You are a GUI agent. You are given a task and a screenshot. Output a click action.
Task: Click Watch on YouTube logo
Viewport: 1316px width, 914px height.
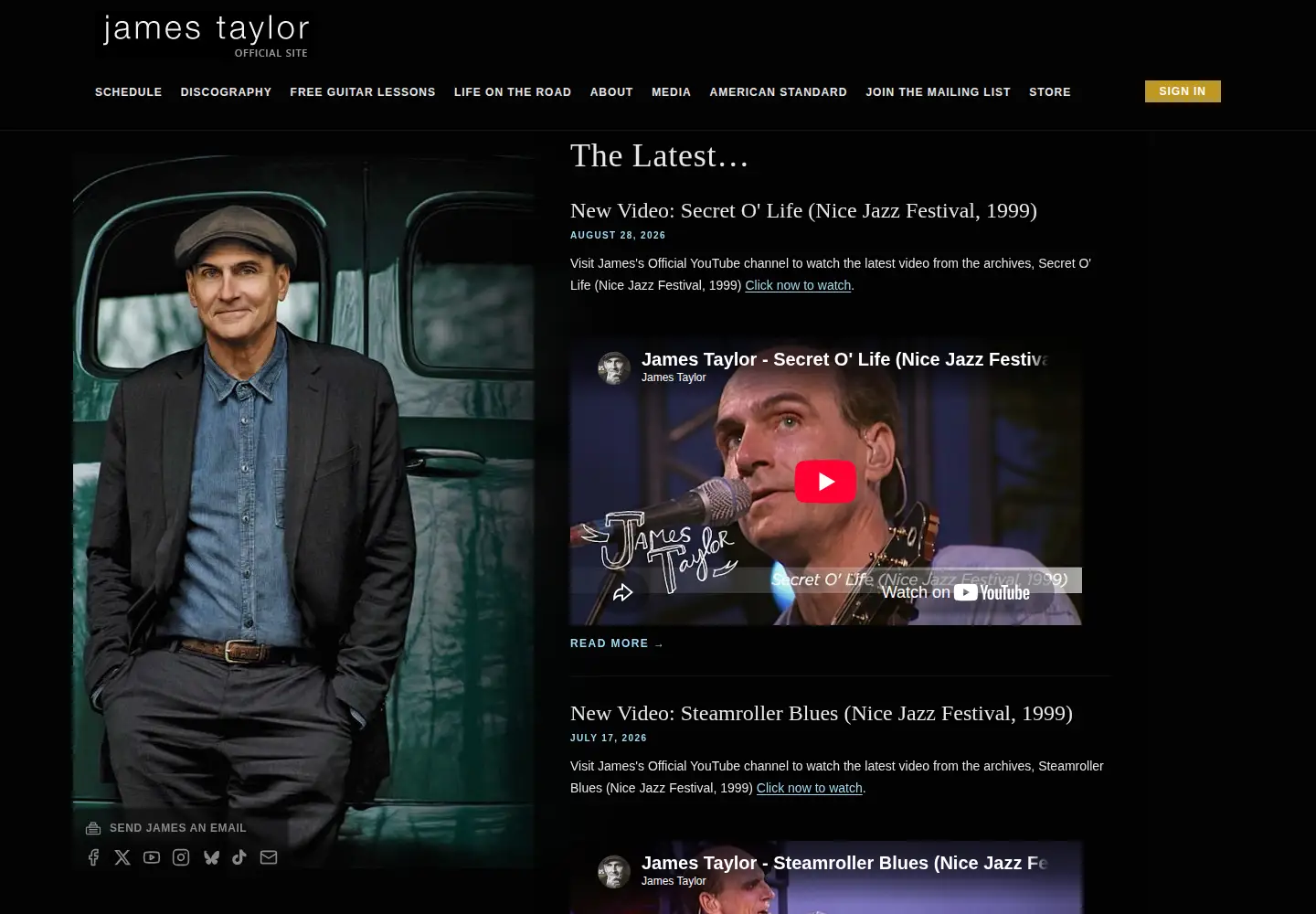pyautogui.click(x=956, y=592)
